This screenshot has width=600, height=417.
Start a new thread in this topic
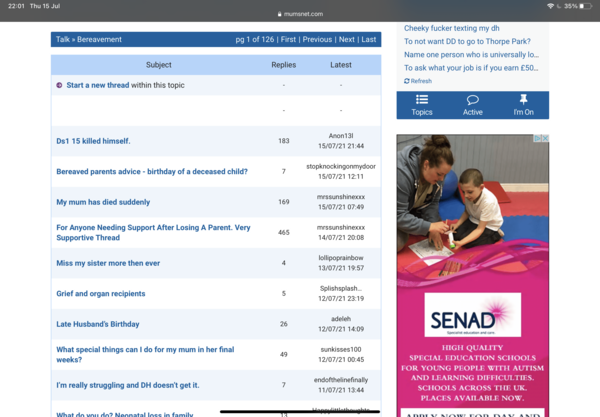pos(98,86)
